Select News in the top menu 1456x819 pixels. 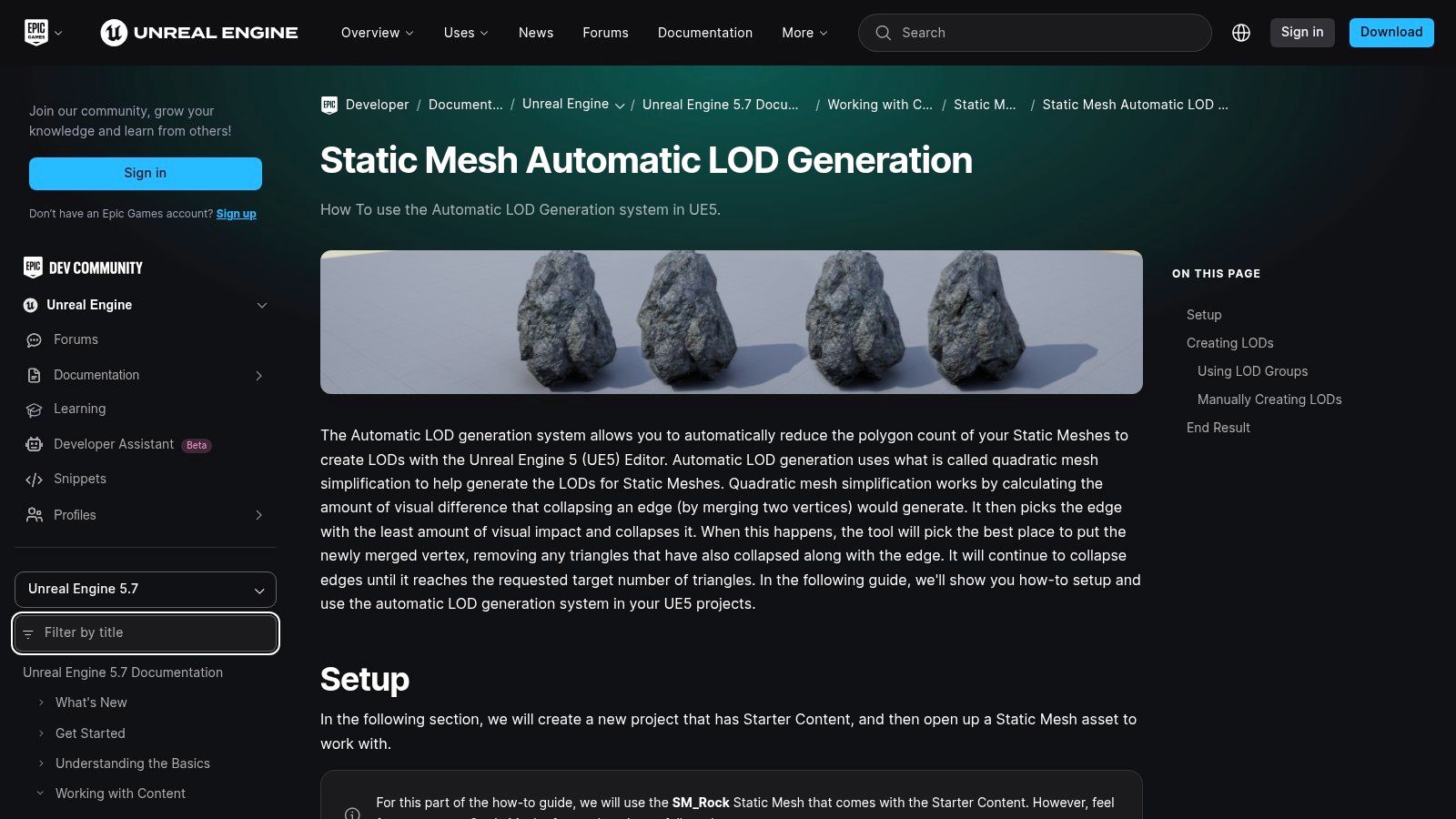click(x=535, y=33)
